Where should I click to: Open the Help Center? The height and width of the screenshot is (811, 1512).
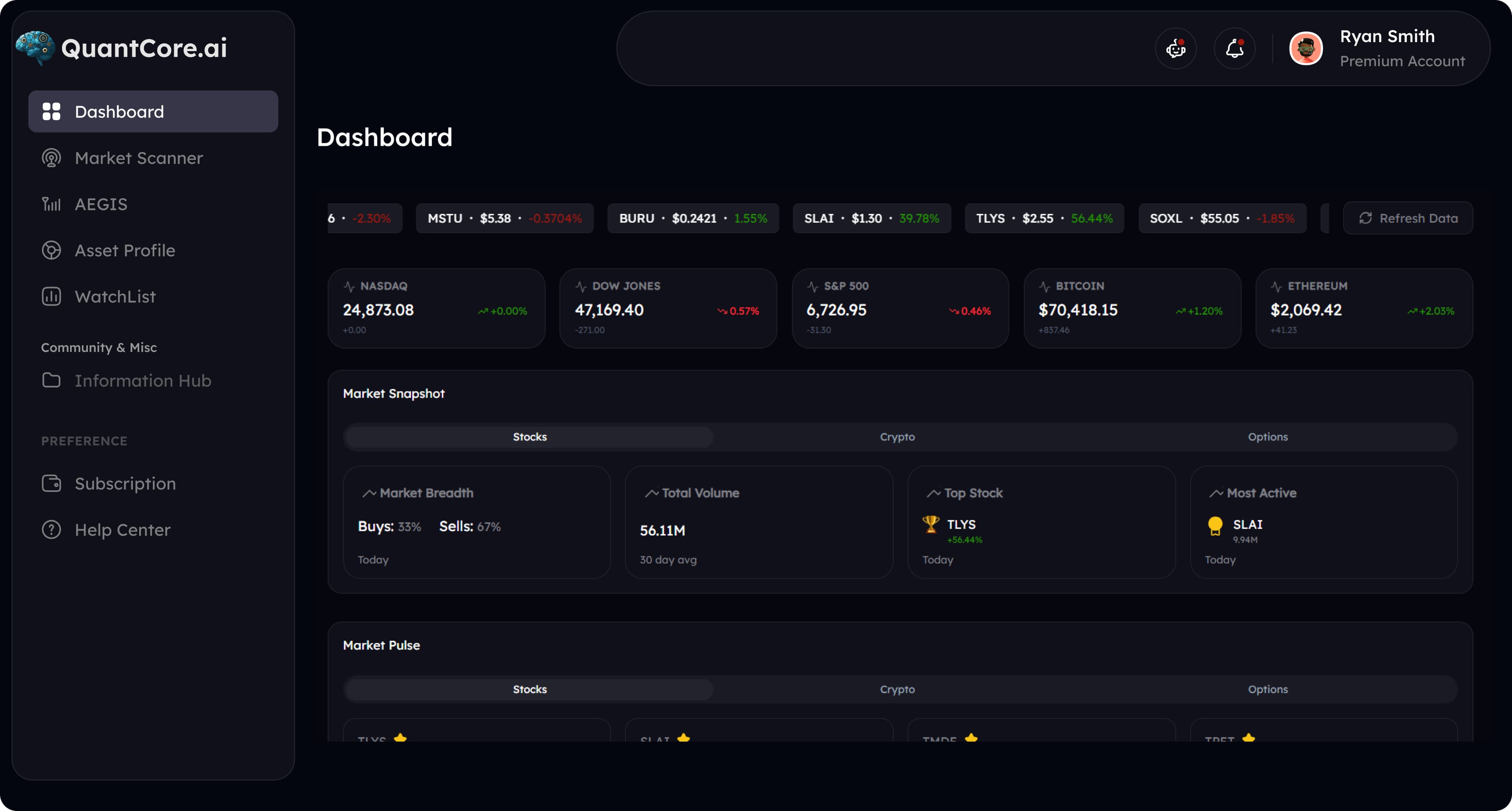pos(122,530)
